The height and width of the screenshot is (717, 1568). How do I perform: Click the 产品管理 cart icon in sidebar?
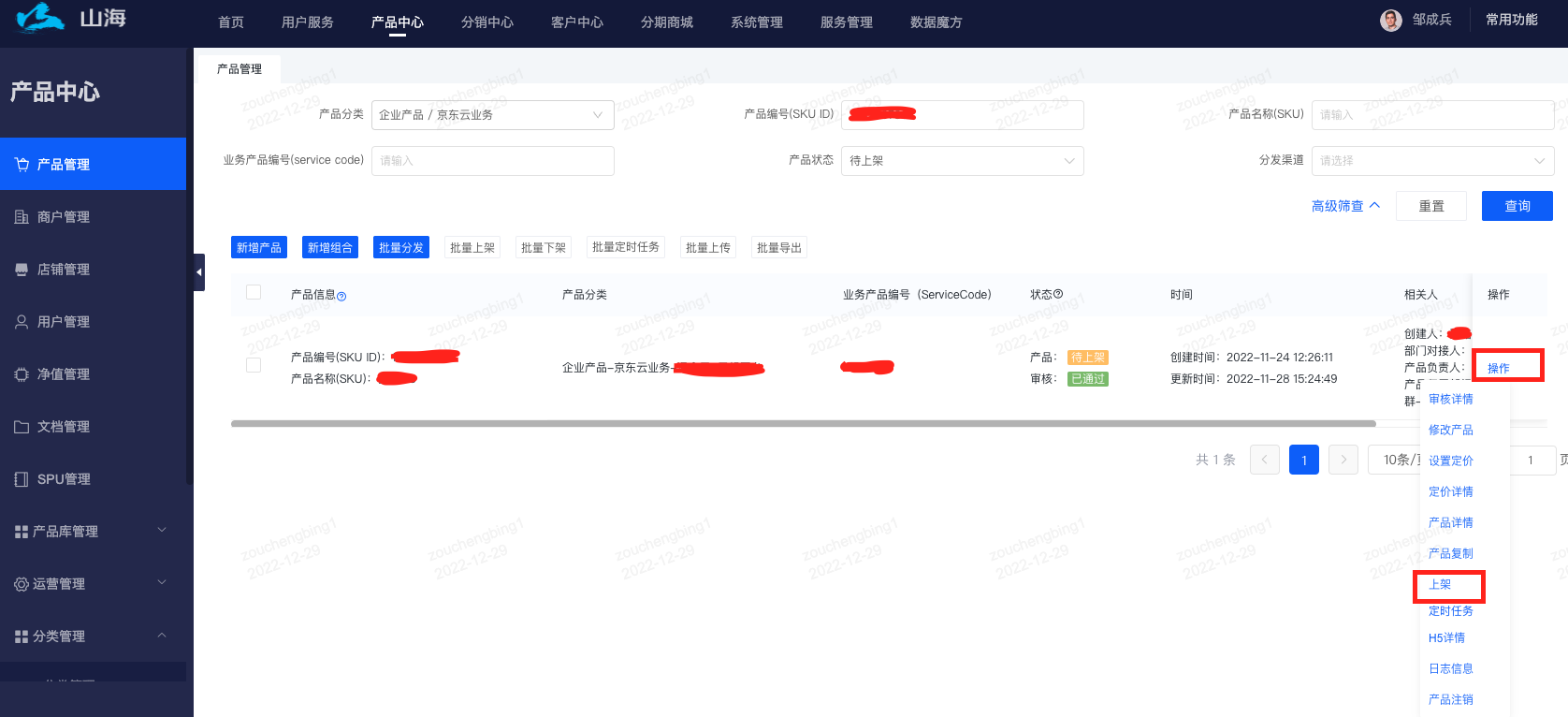[x=22, y=165]
